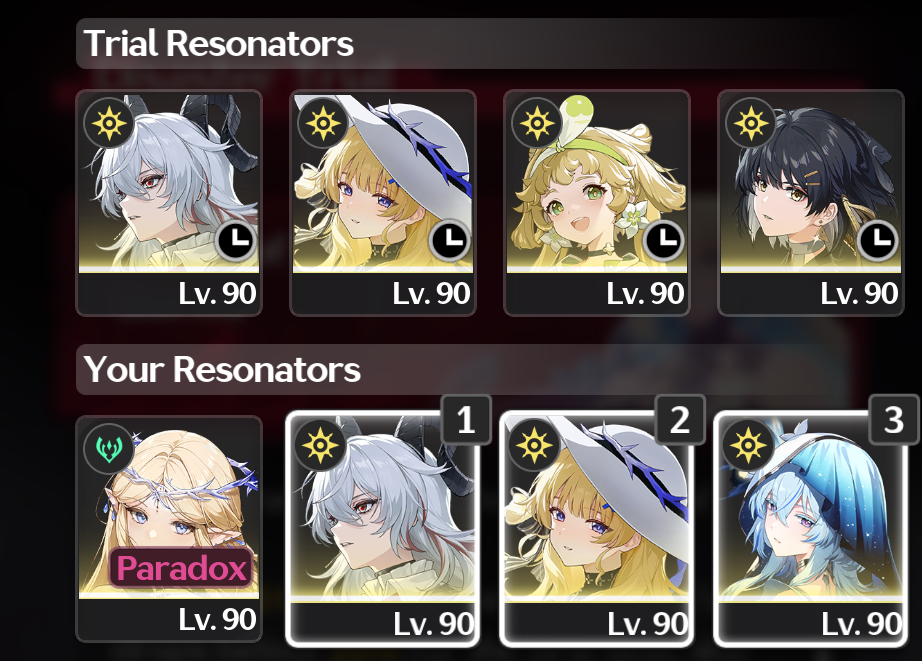
Task: Select the black-haired trial resonator card
Action: click(x=811, y=203)
